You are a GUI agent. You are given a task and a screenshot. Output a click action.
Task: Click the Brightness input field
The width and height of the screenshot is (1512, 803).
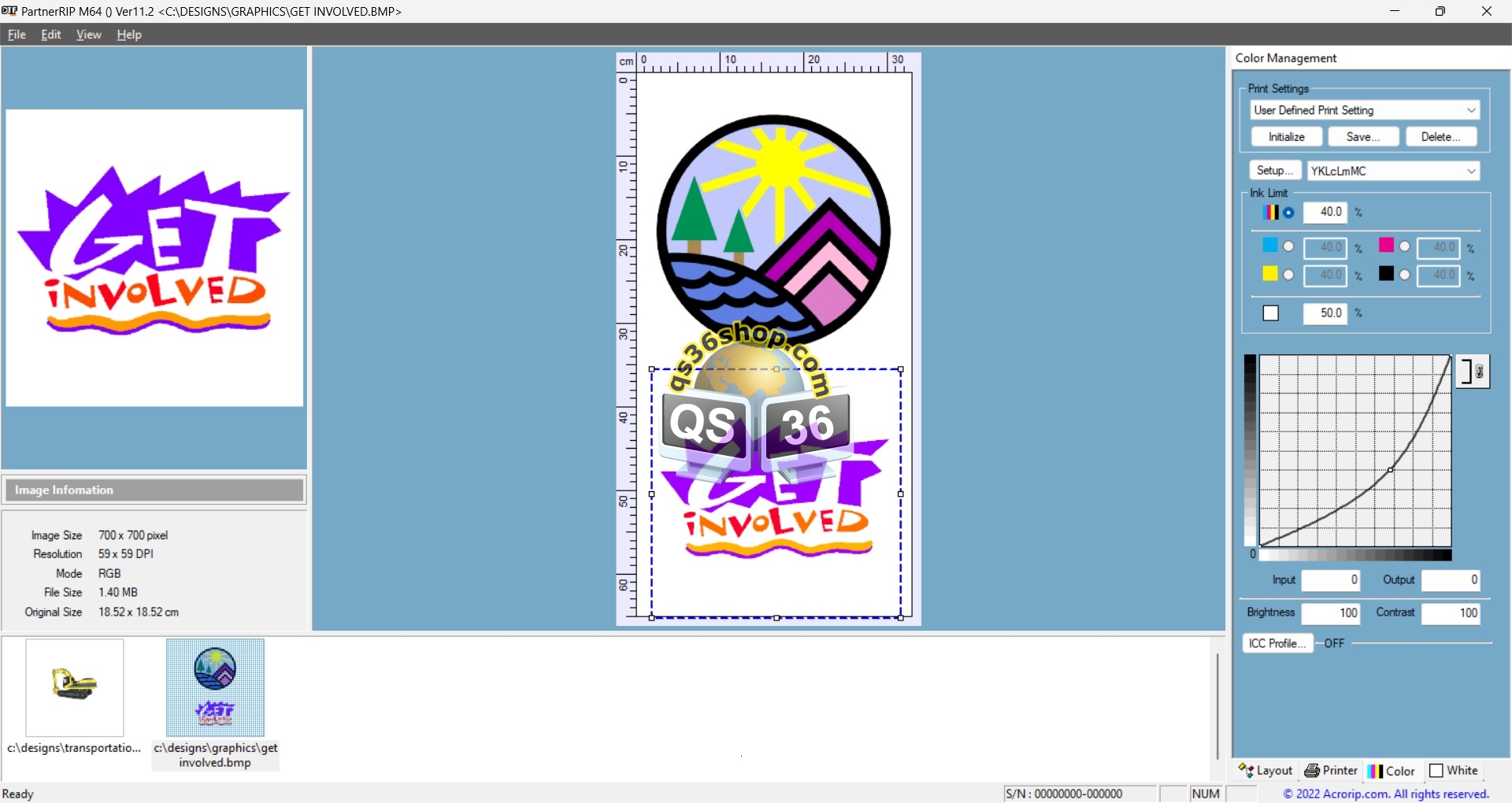pos(1330,613)
